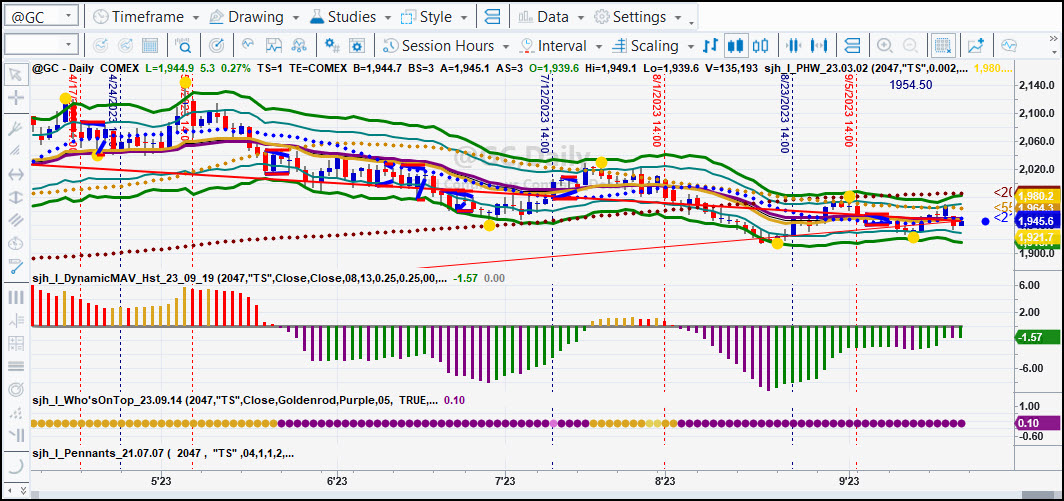This screenshot has height=501, width=1064.
Task: Click the 7'23 date axis label
Action: coord(504,481)
